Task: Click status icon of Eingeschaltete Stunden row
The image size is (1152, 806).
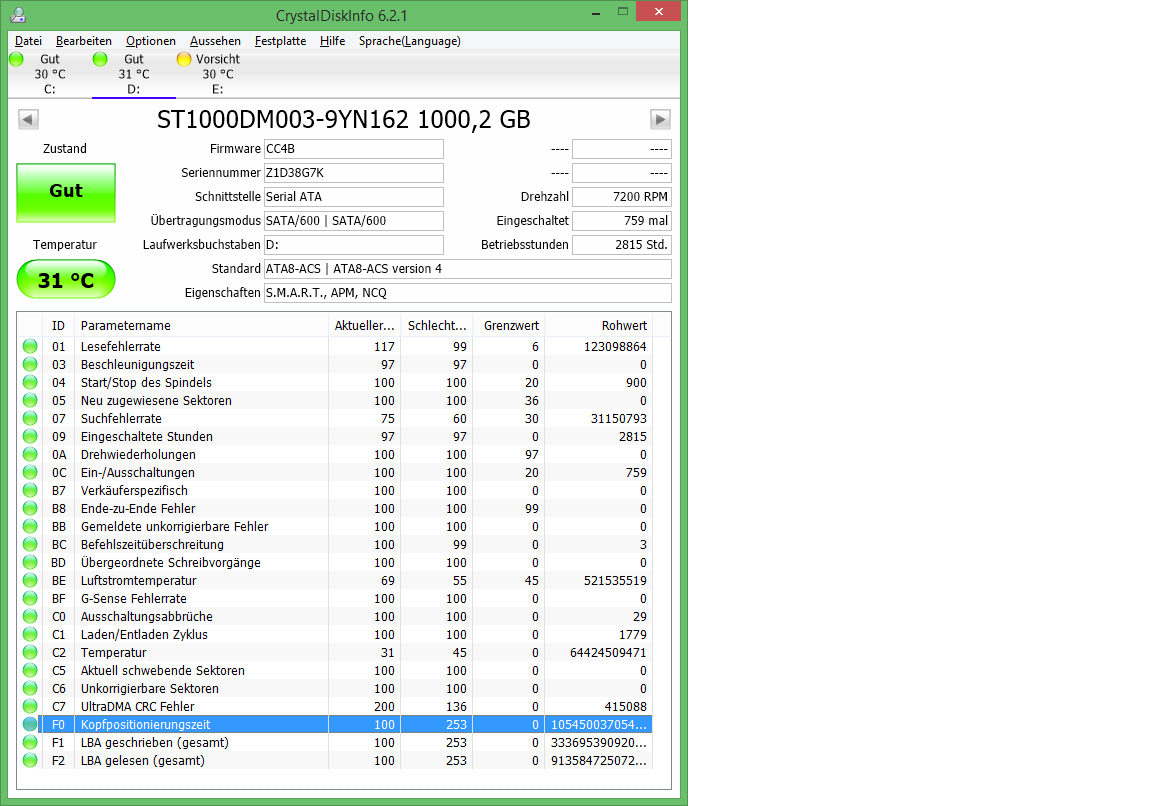Action: click(30, 436)
